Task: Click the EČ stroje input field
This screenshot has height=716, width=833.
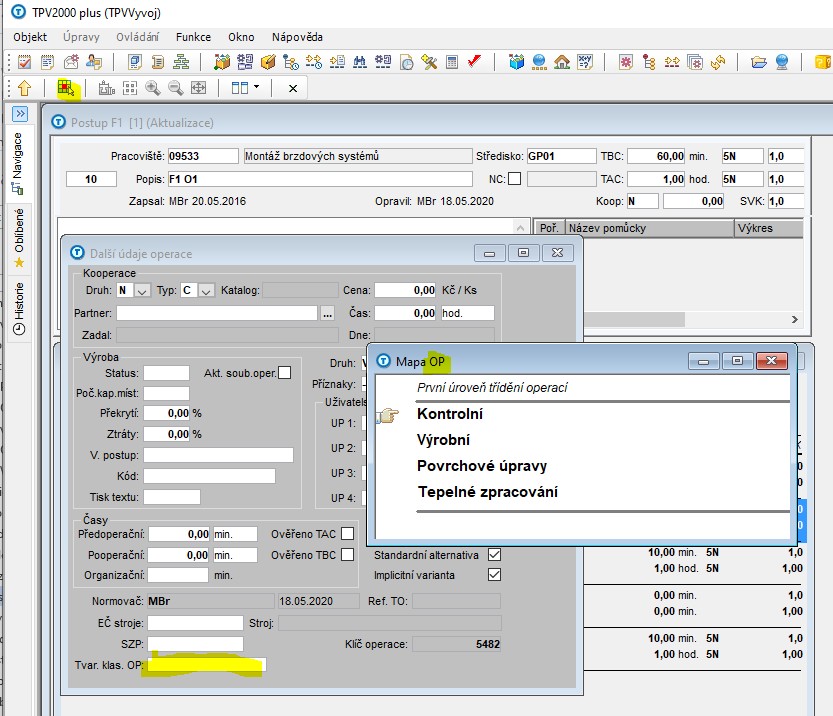Action: 195,623
